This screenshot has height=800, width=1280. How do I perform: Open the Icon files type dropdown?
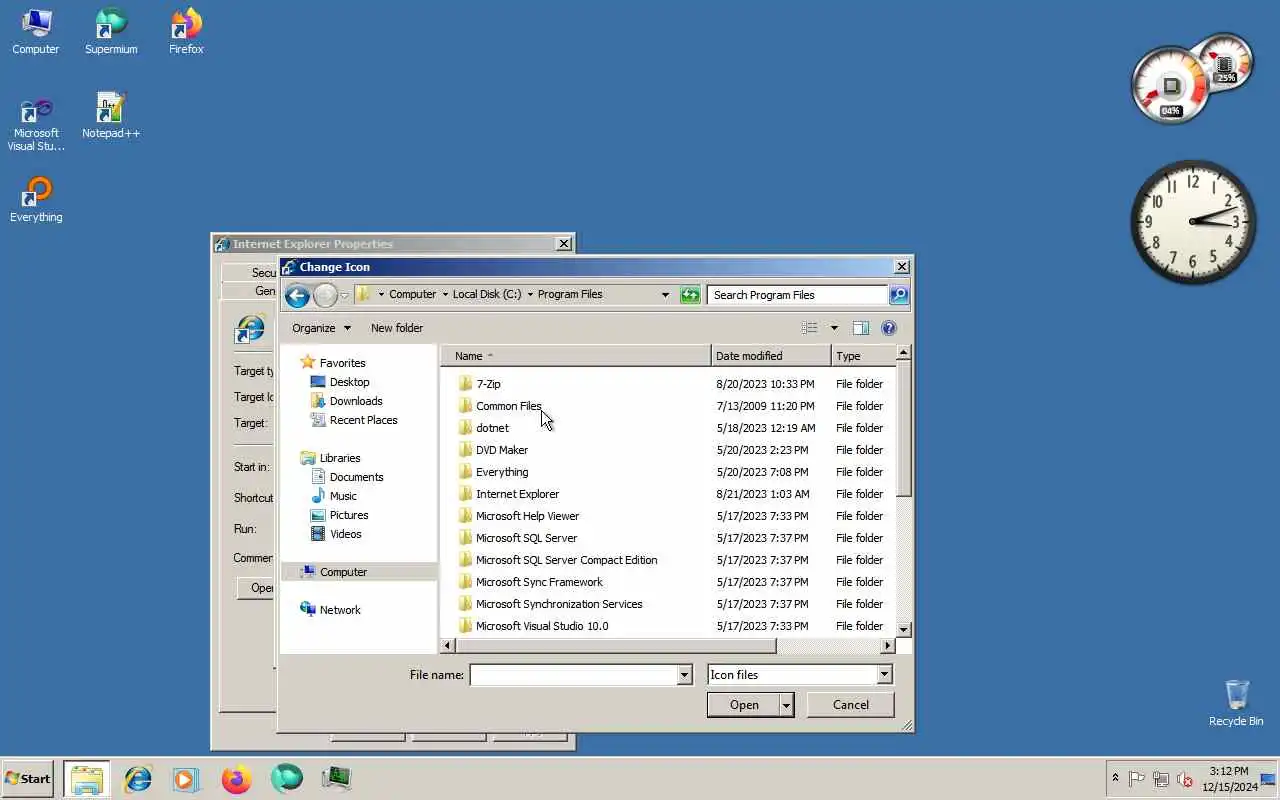[884, 675]
